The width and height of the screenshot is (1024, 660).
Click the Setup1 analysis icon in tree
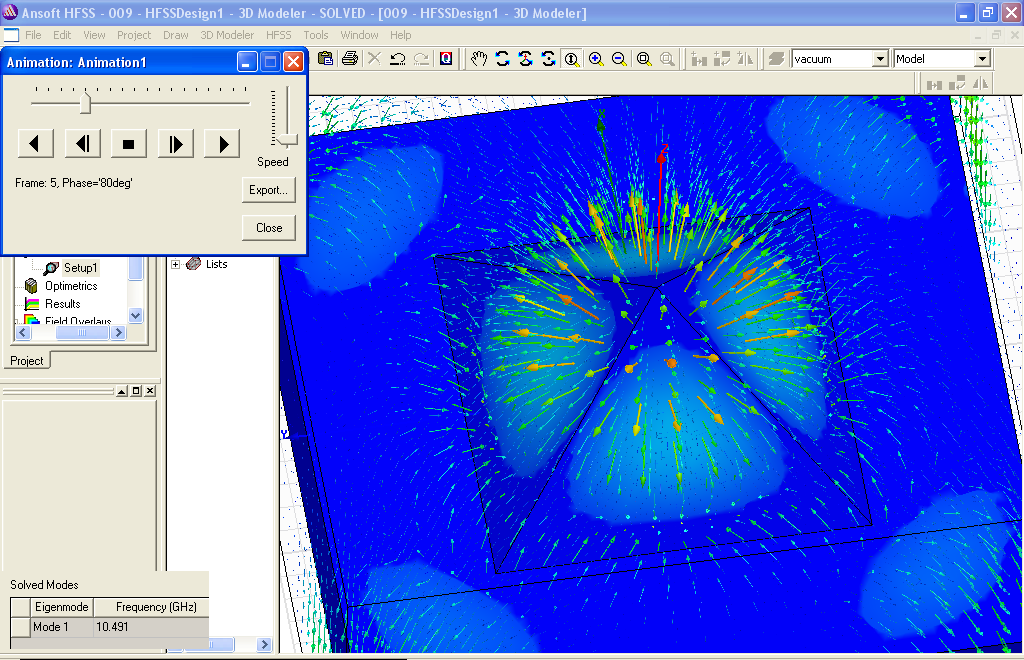tap(51, 268)
